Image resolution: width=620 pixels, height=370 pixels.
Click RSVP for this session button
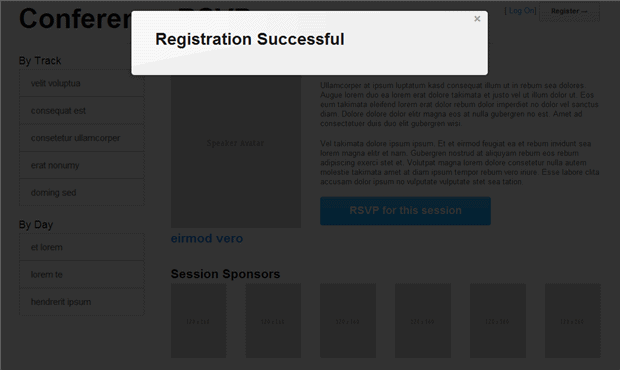(405, 211)
